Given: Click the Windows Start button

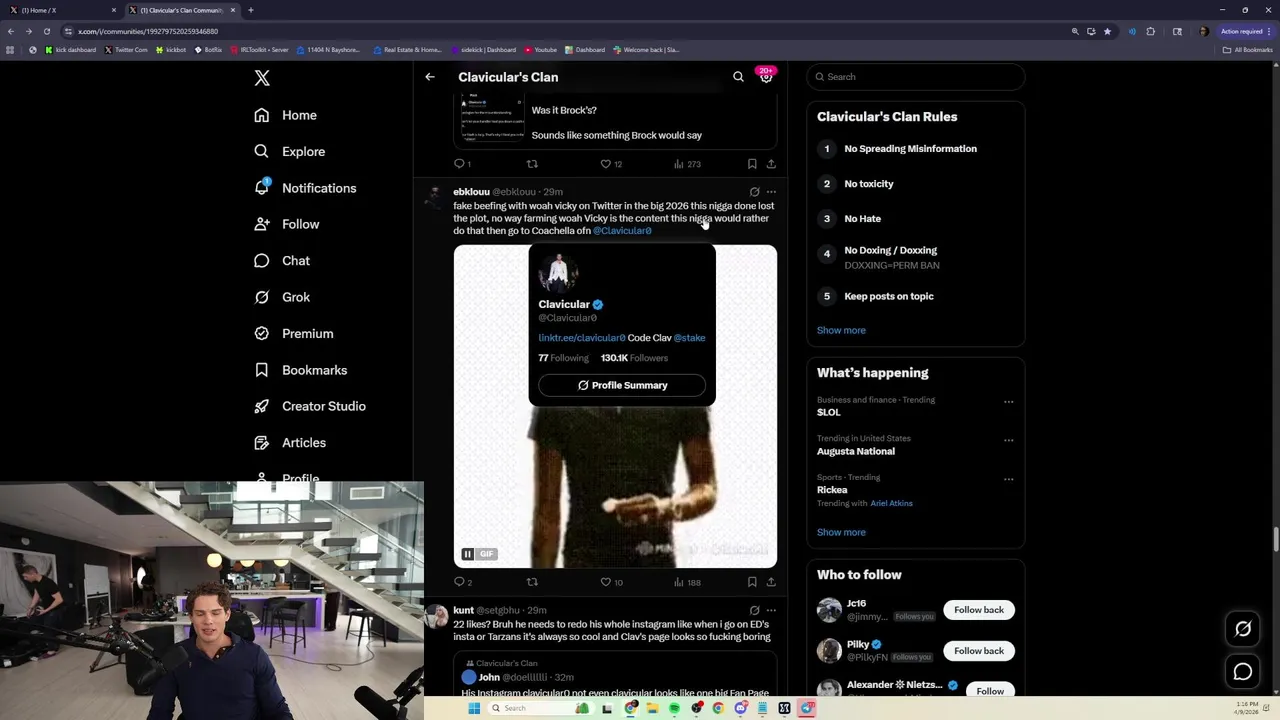Looking at the screenshot, I should pyautogui.click(x=474, y=708).
